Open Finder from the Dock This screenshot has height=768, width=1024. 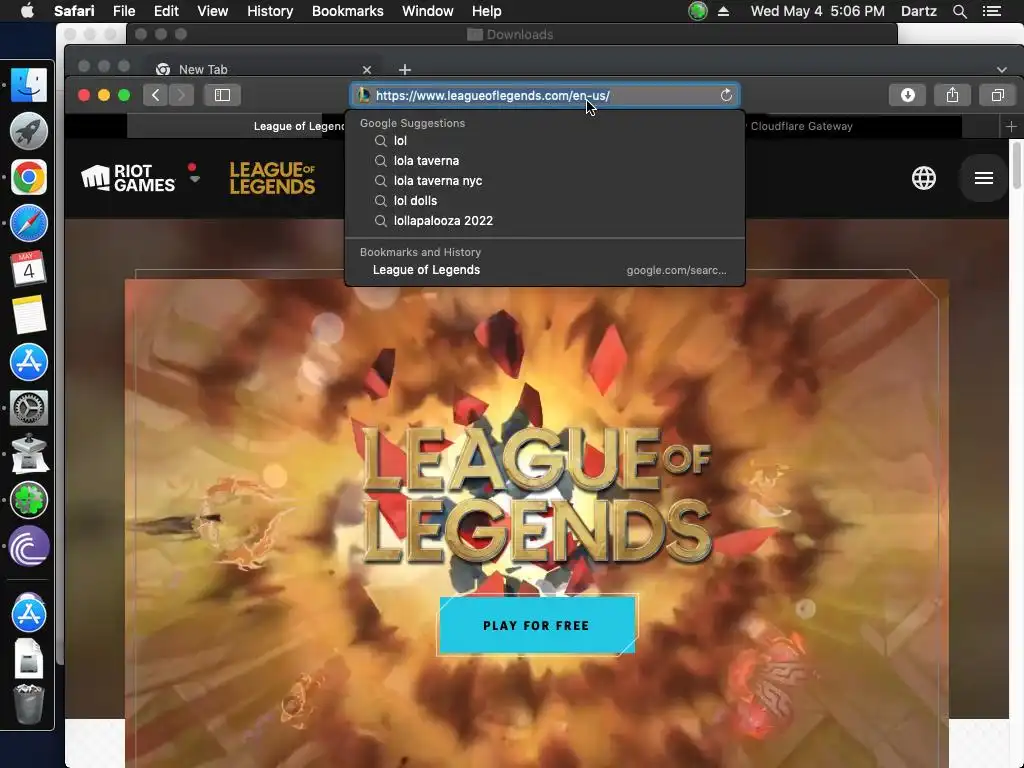tap(29, 85)
